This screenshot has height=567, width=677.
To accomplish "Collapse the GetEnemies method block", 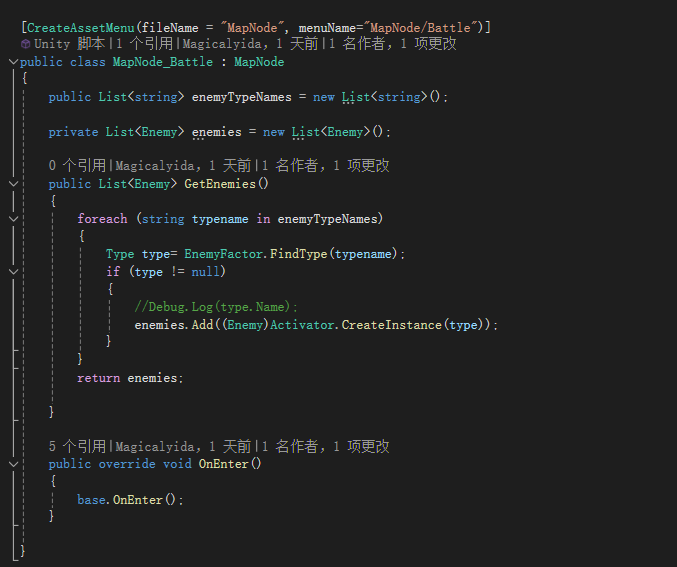I will coord(13,184).
